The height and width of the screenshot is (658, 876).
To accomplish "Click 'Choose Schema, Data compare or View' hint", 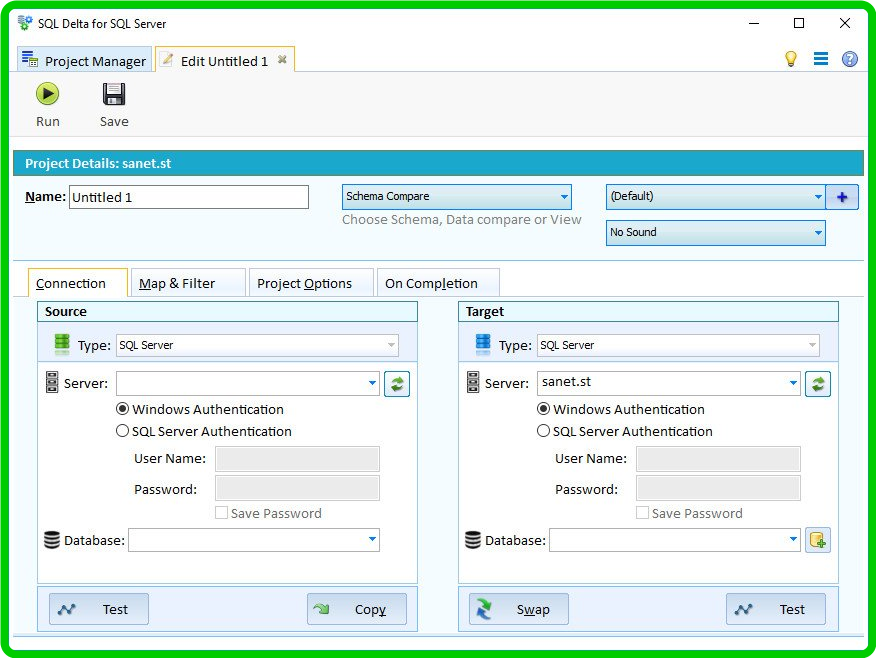I will tap(461, 220).
